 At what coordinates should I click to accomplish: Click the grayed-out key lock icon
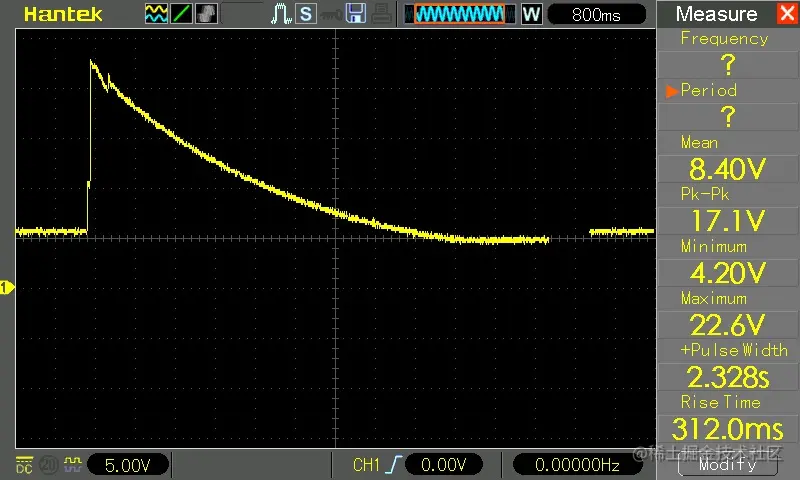click(x=331, y=15)
